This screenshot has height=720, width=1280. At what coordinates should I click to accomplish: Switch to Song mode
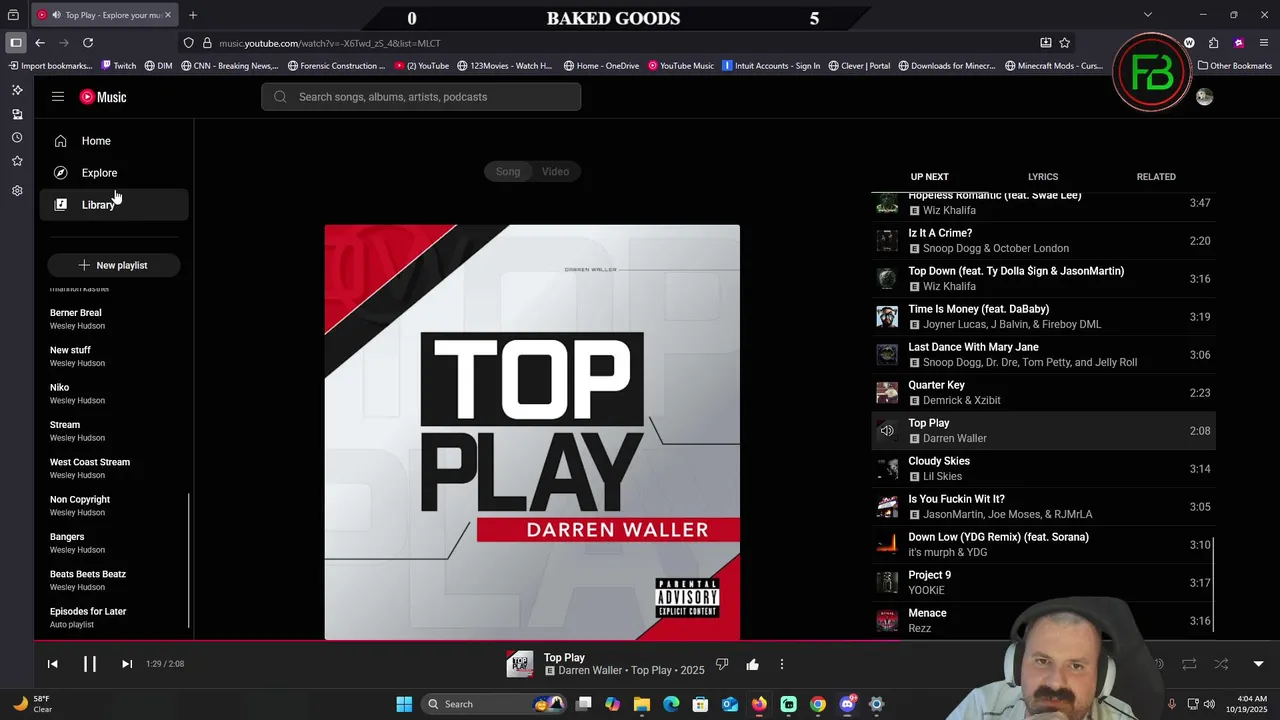pos(508,172)
